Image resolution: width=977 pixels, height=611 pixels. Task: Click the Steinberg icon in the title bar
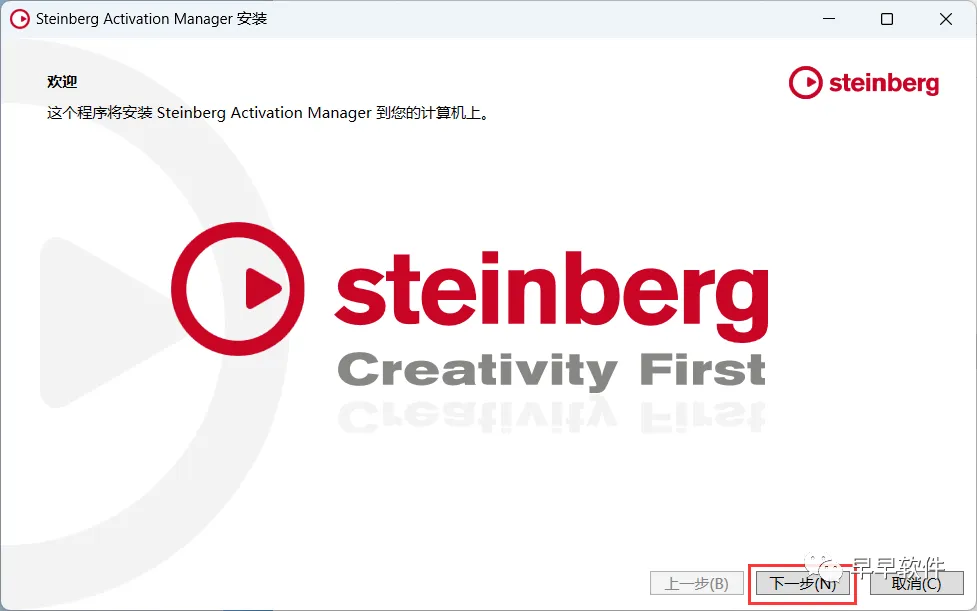coord(19,19)
